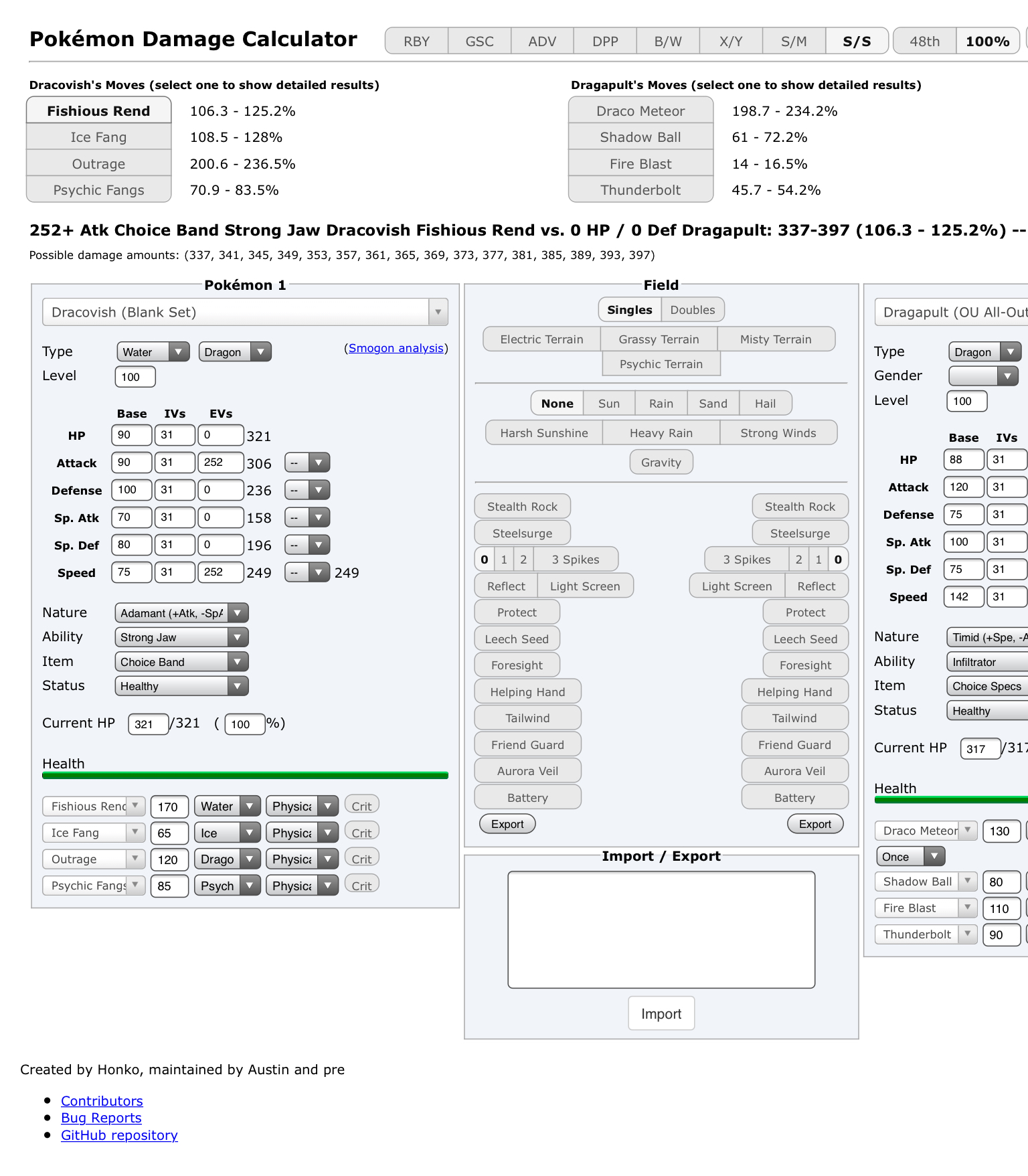Open Dragapult Gender dropdown
The width and height of the screenshot is (1028, 1176).
coord(983,376)
